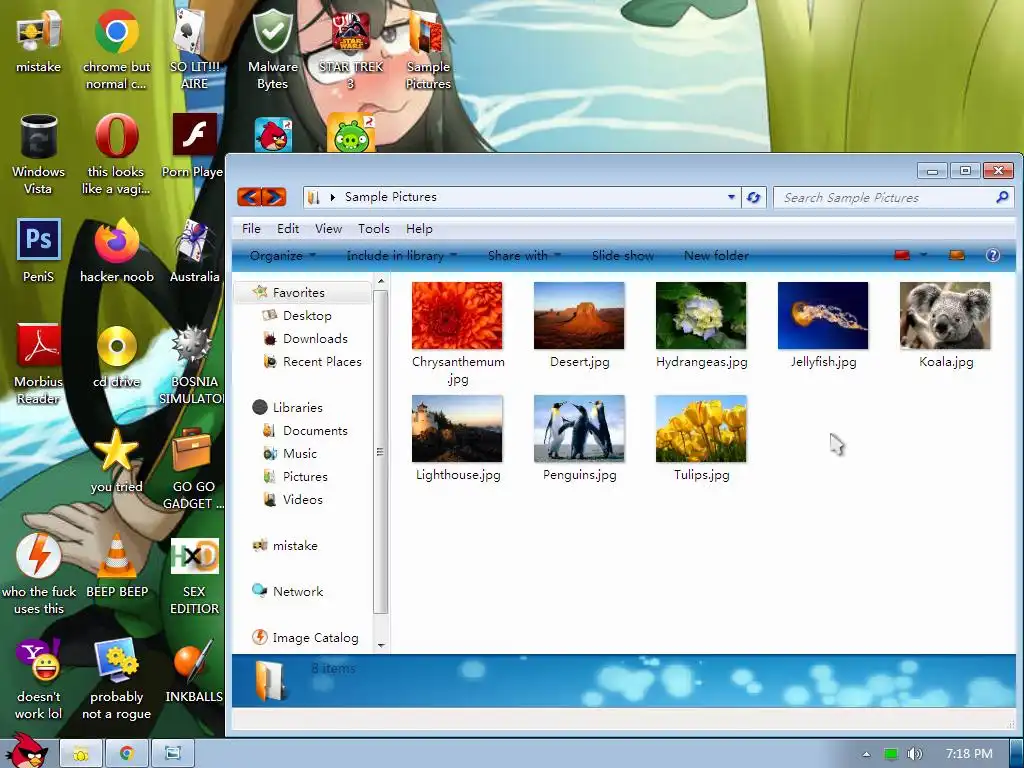Open the change view dropdown arrow

pos(923,255)
